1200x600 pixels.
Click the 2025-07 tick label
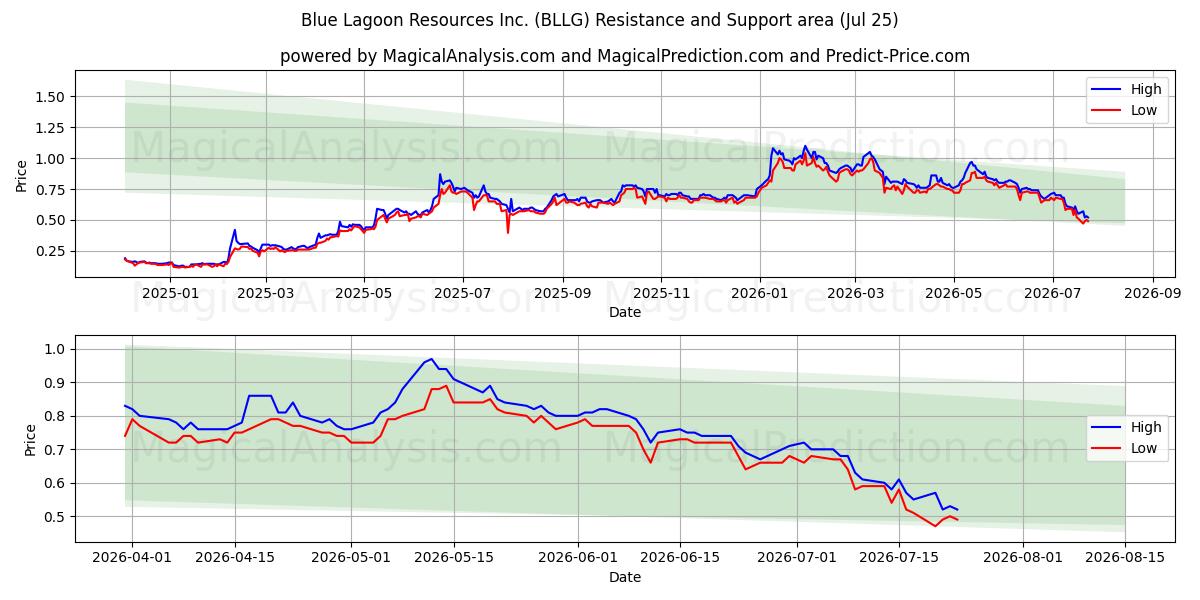462,293
